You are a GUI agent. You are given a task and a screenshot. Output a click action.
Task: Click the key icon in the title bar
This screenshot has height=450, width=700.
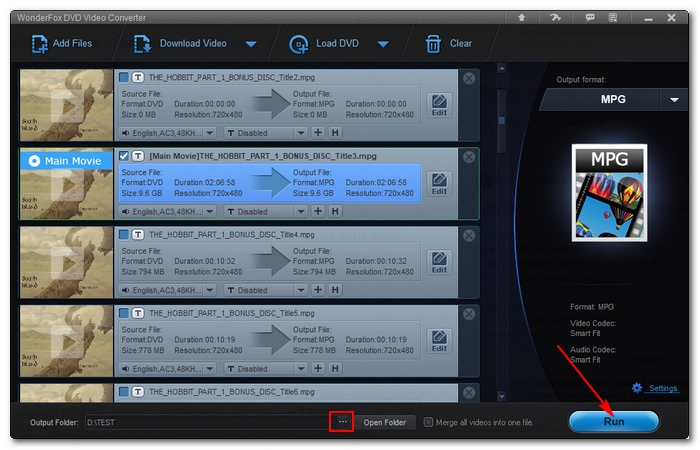[x=555, y=17]
